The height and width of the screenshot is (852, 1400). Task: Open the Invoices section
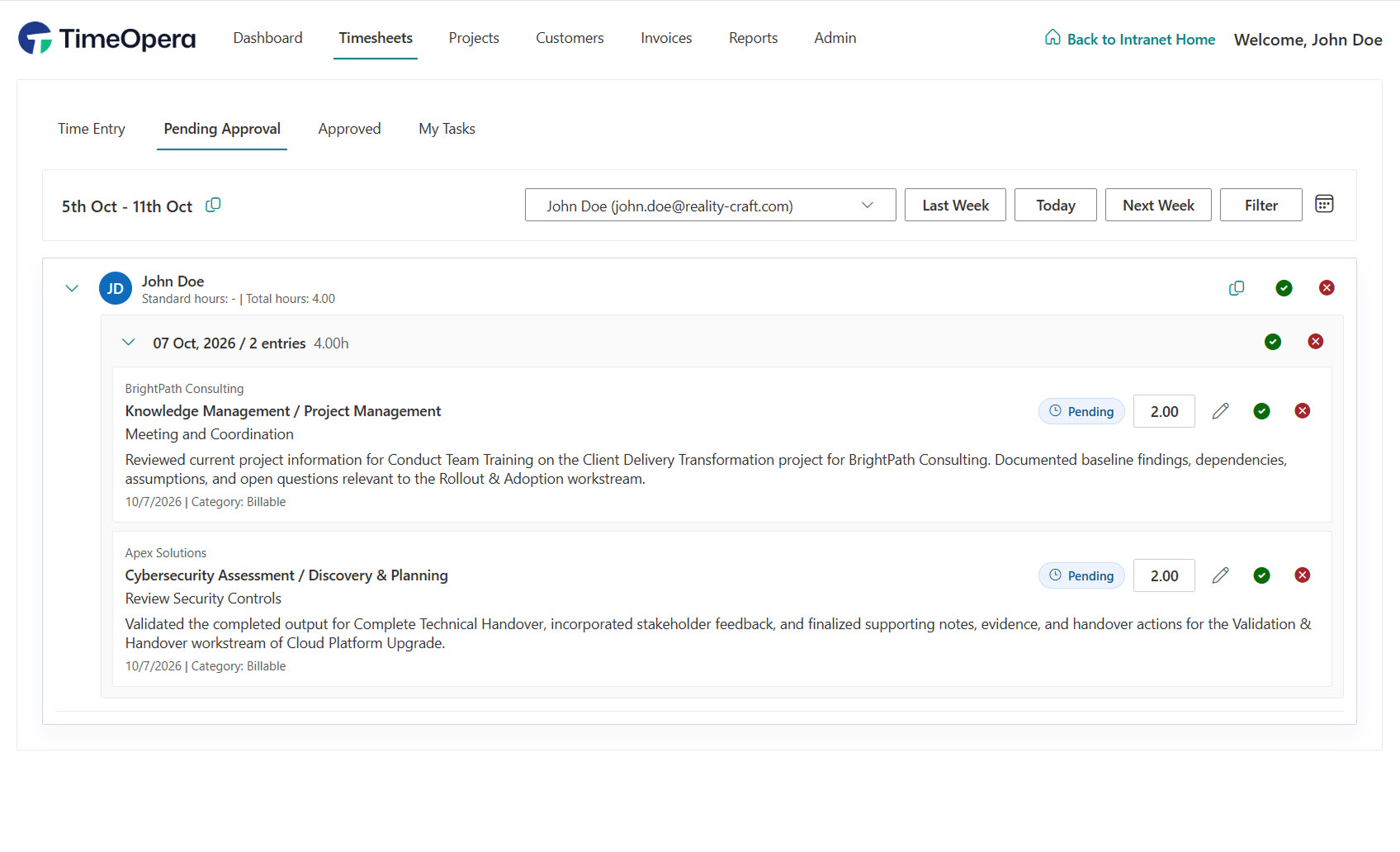666,38
